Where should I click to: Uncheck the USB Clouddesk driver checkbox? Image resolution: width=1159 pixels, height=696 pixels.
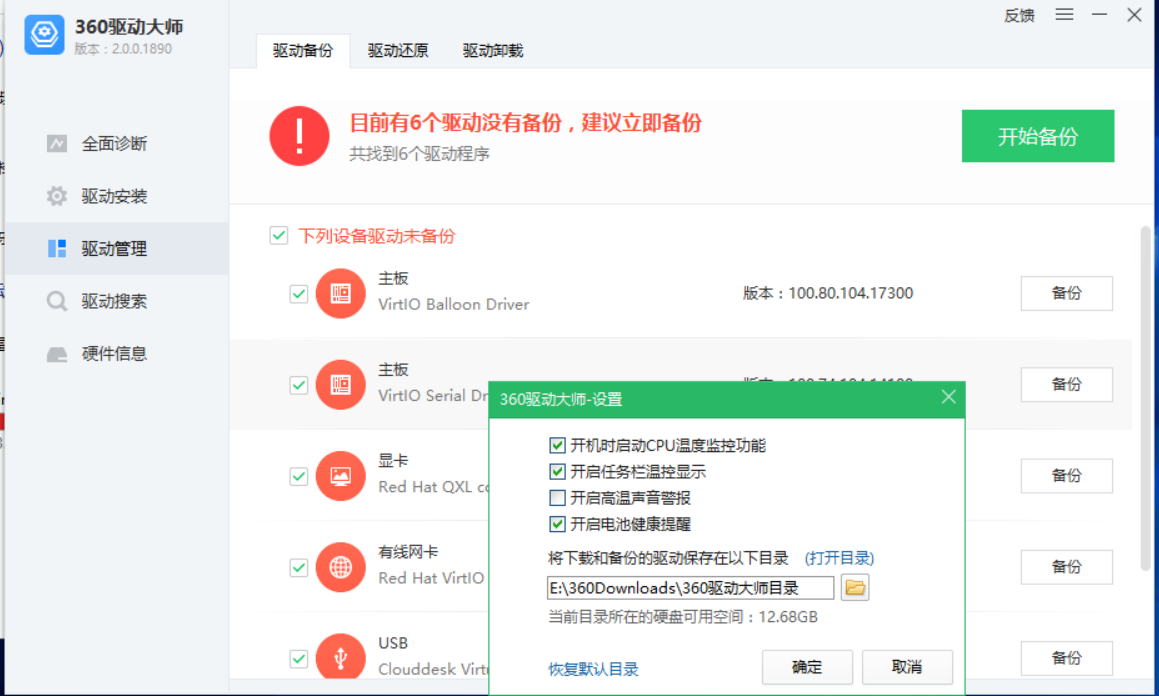(x=299, y=658)
